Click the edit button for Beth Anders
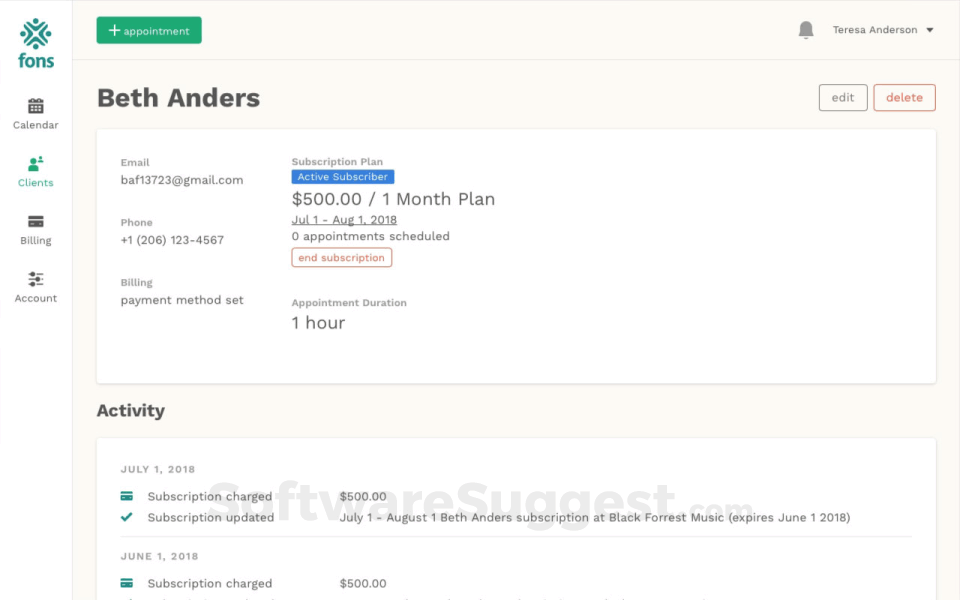The height and width of the screenshot is (600, 960). coord(843,98)
